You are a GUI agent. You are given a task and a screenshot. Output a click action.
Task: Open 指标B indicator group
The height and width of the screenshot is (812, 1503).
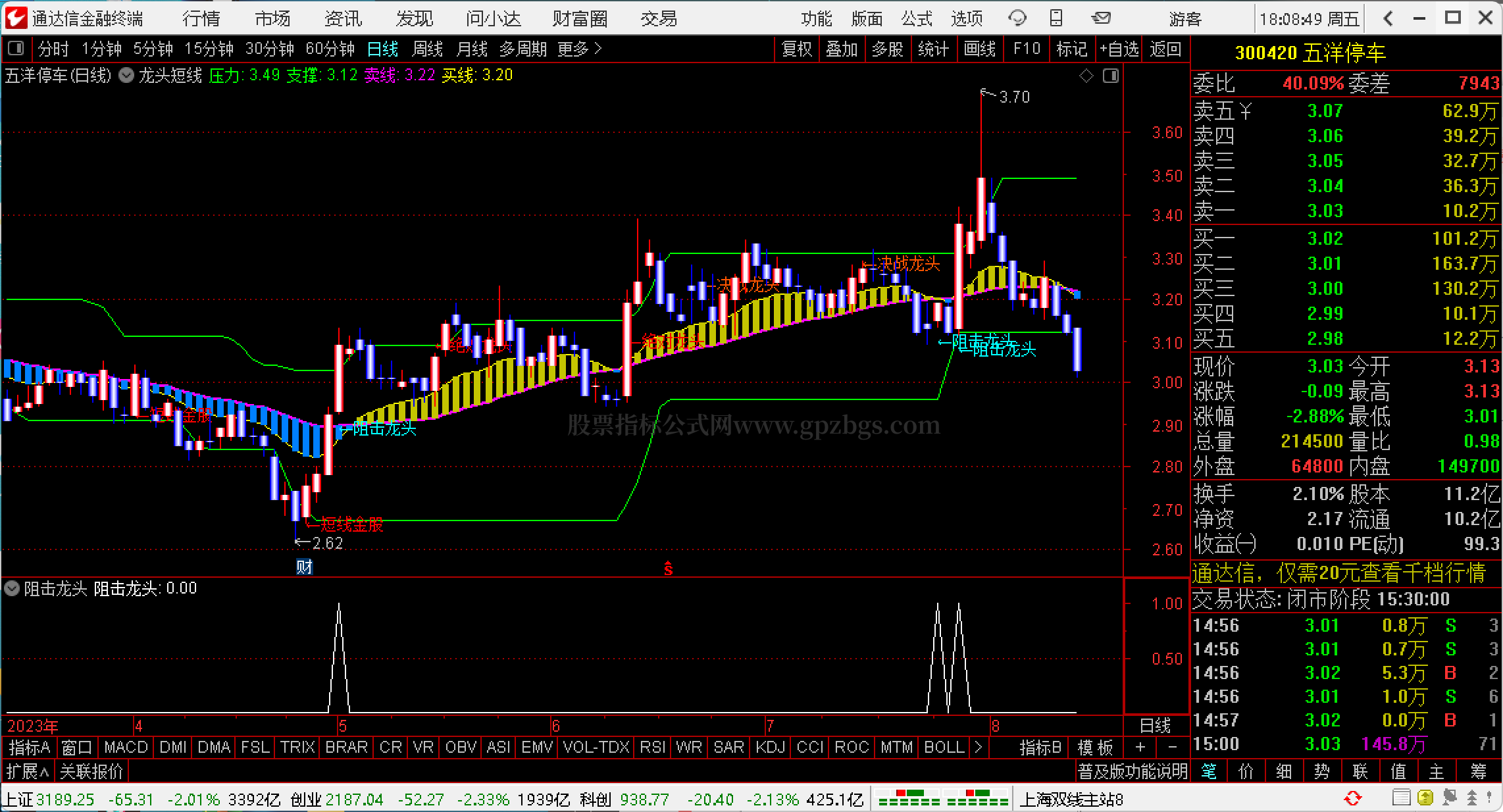(1040, 748)
